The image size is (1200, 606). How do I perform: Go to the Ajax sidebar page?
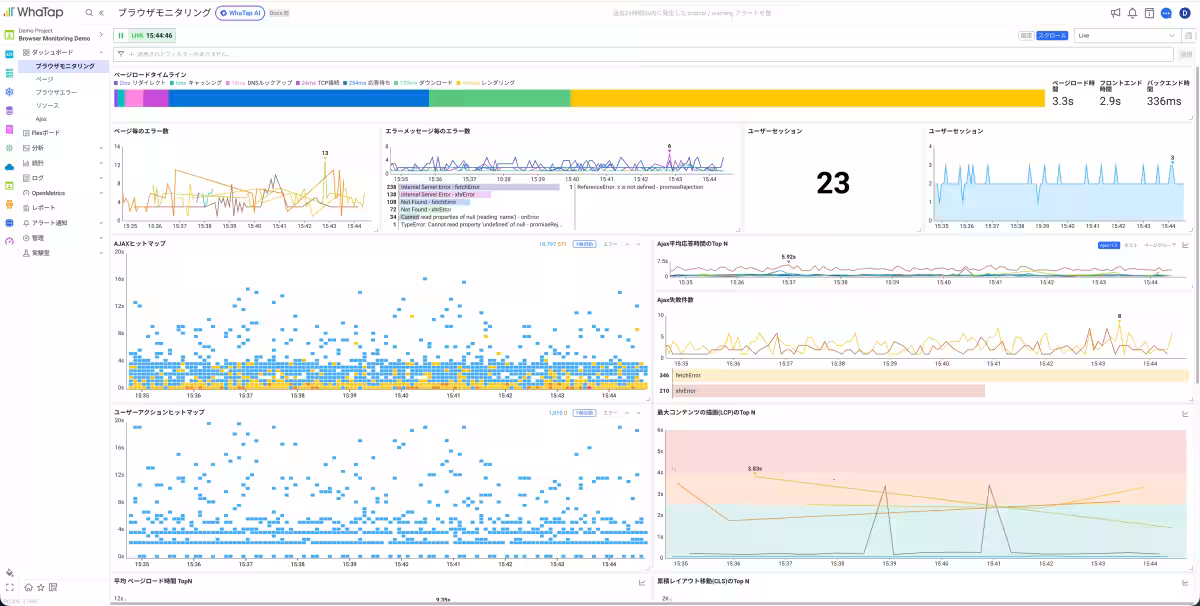[x=42, y=118]
